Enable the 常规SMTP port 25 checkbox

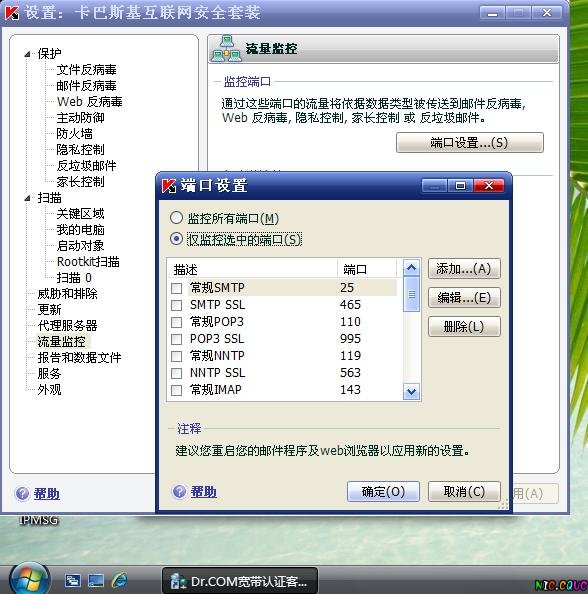pos(177,288)
